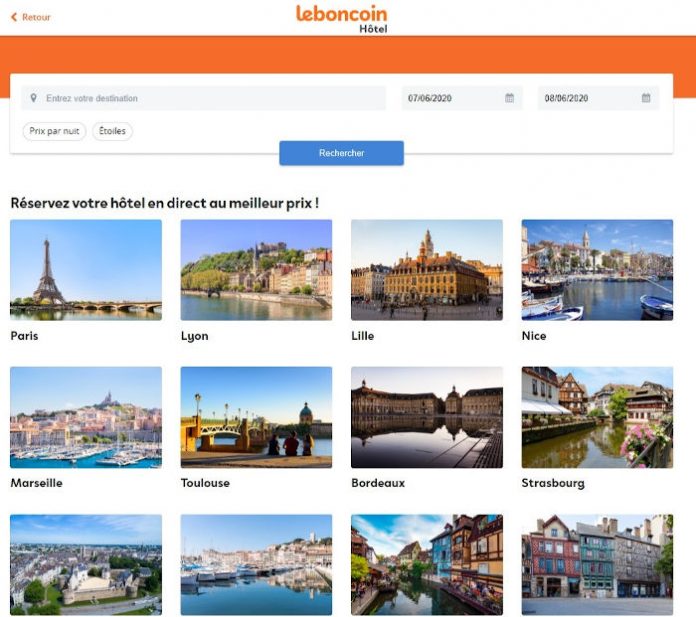Open the Strasbourg destination thumbnail
This screenshot has height=617, width=696.
click(x=597, y=417)
